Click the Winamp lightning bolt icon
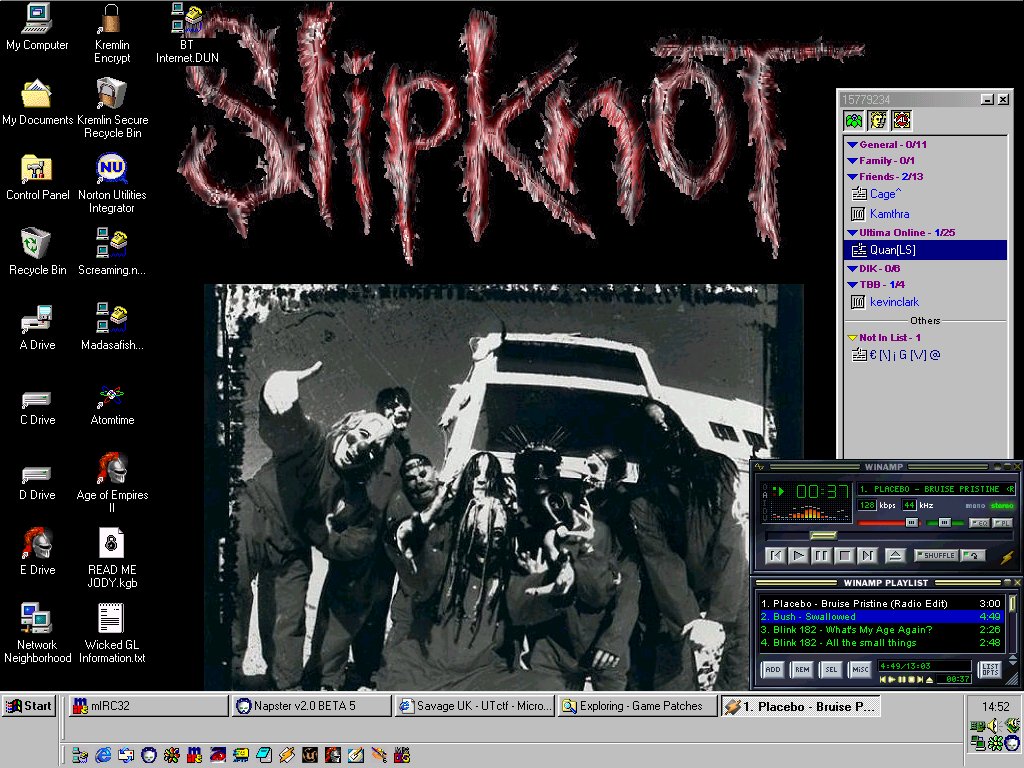This screenshot has width=1024, height=768. click(1006, 556)
